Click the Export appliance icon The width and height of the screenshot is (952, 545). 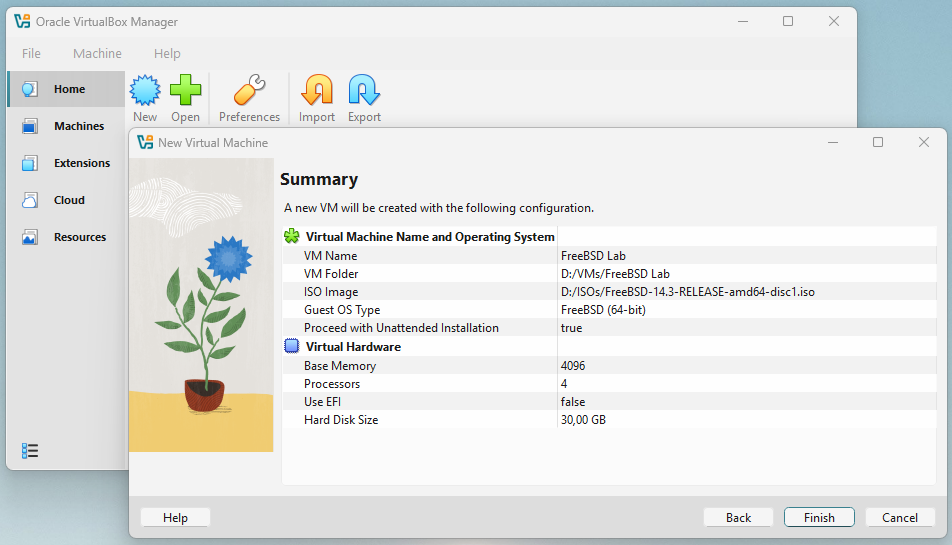tap(364, 90)
